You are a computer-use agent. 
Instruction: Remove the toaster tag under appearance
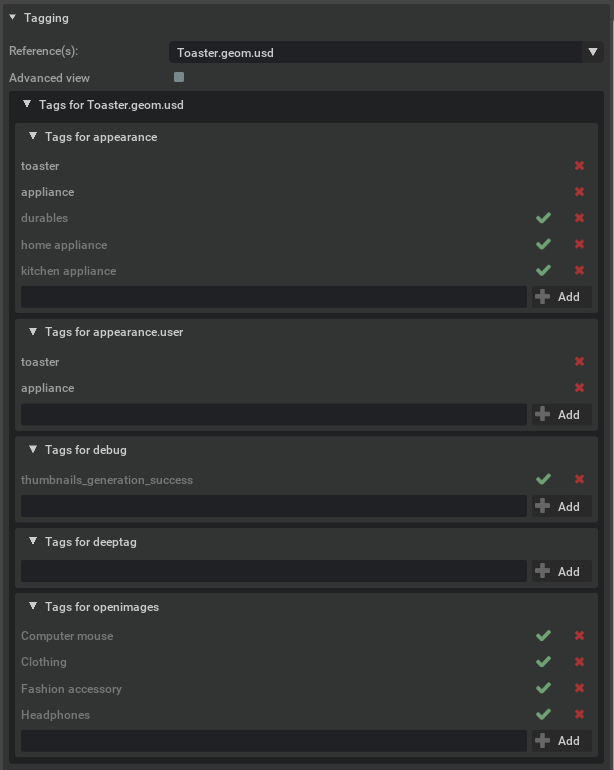click(579, 166)
